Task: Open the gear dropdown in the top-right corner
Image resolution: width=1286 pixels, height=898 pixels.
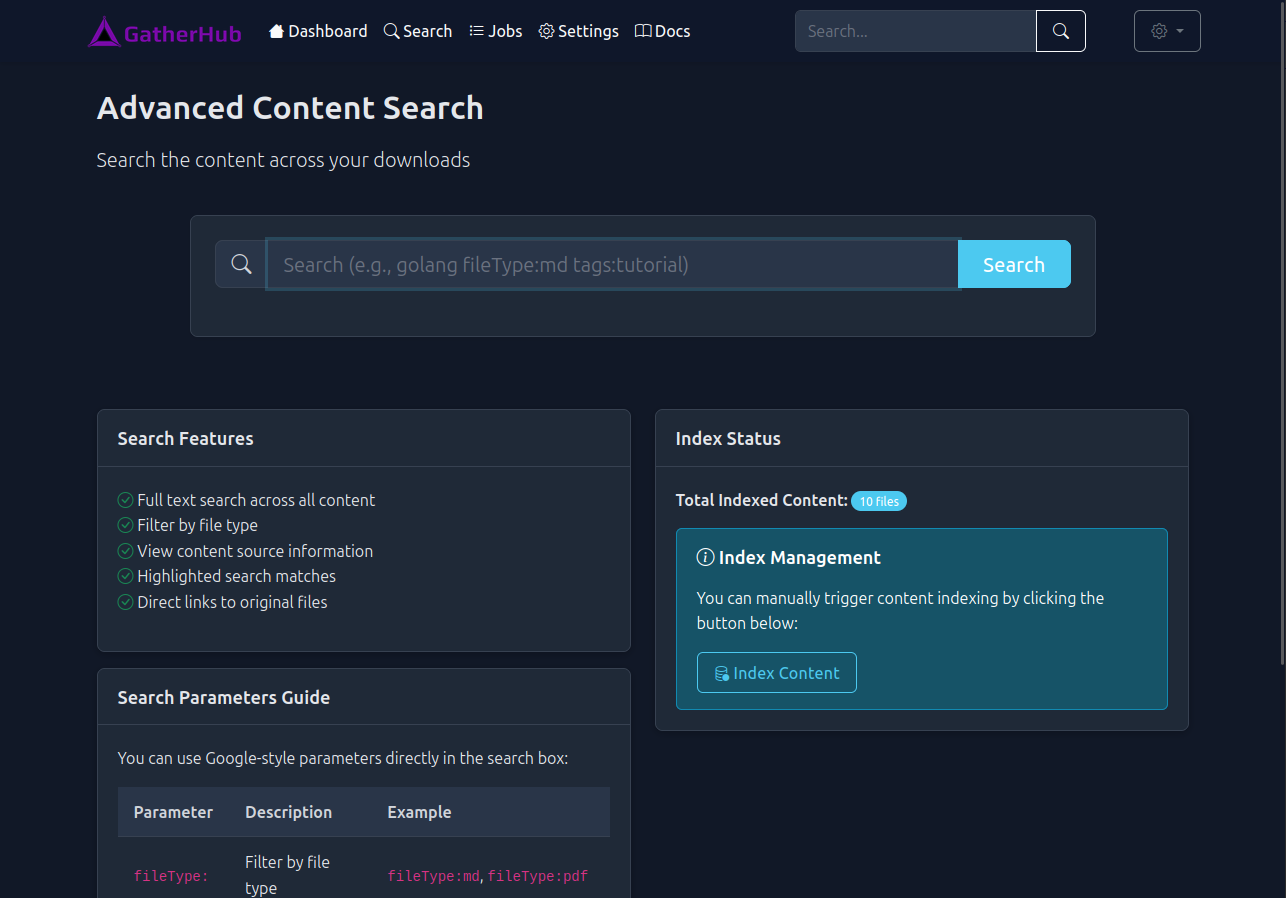Action: [x=1166, y=30]
